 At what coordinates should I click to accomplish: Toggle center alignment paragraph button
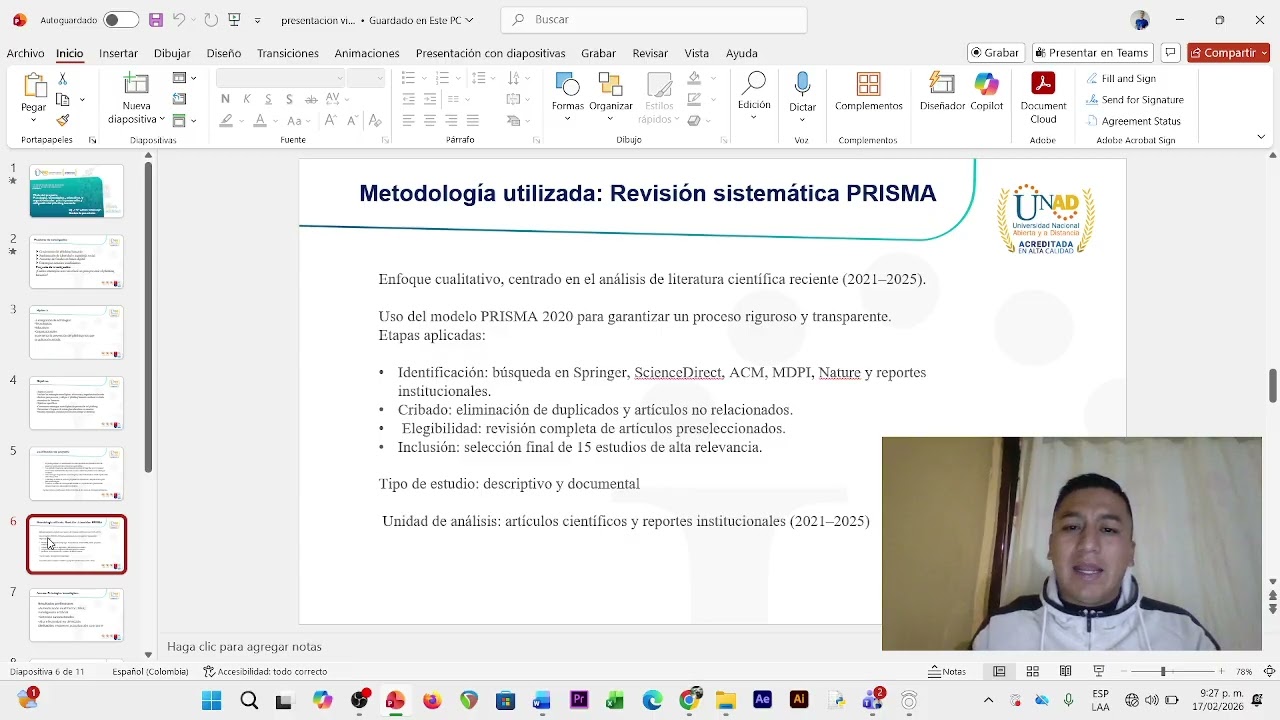(x=429, y=120)
